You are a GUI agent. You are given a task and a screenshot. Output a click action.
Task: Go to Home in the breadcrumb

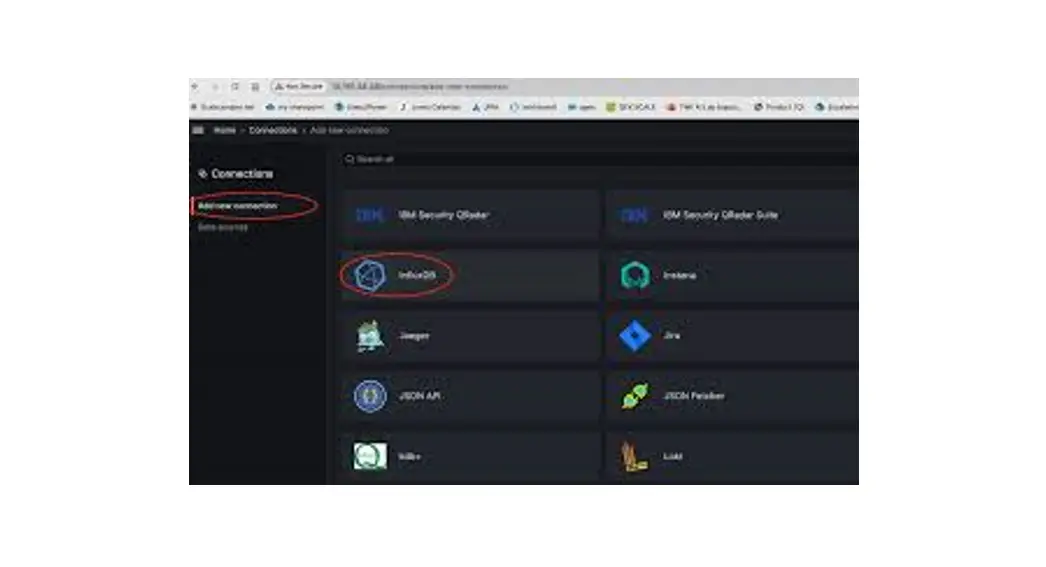click(x=225, y=130)
